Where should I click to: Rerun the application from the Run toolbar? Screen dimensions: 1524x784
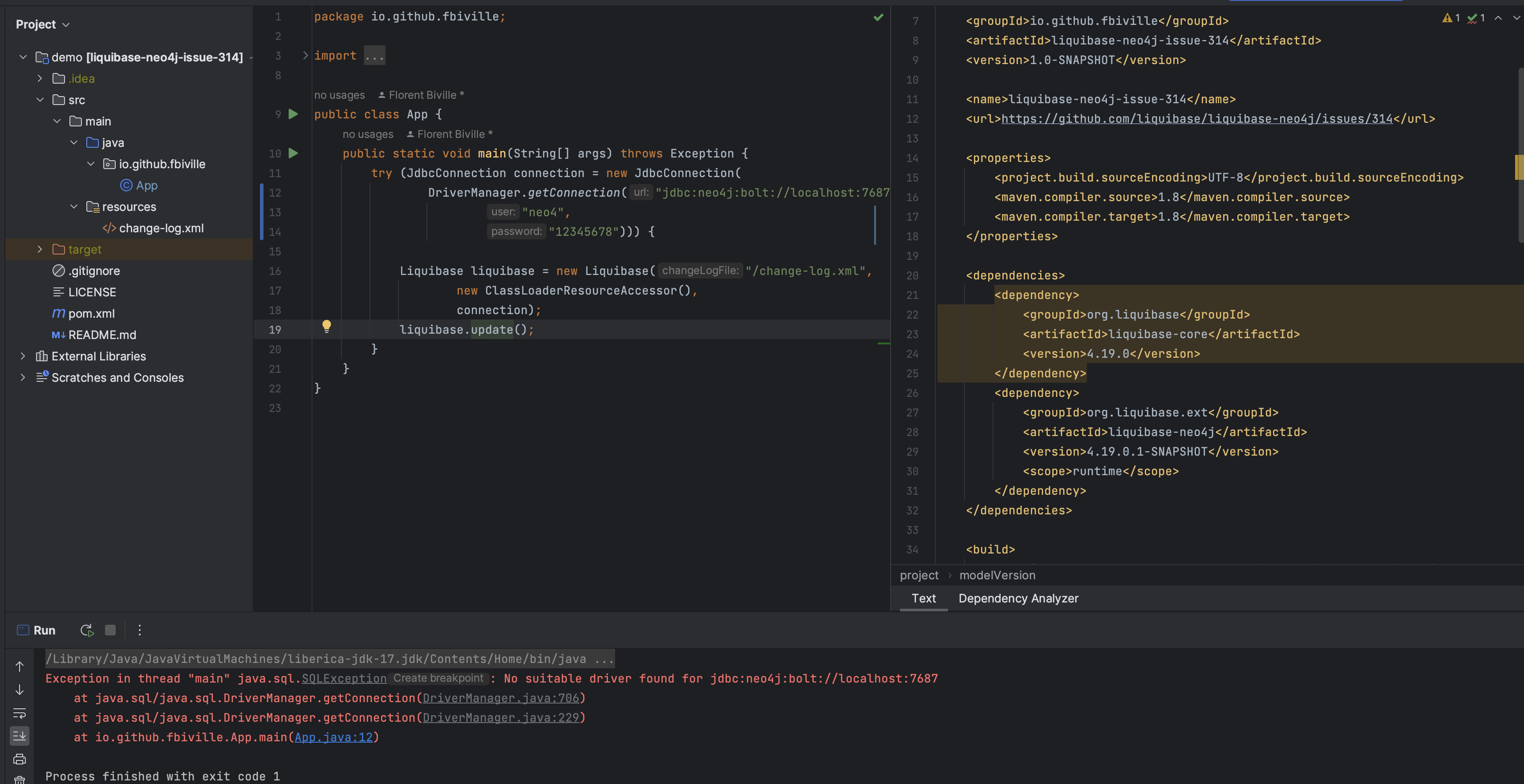pos(86,630)
